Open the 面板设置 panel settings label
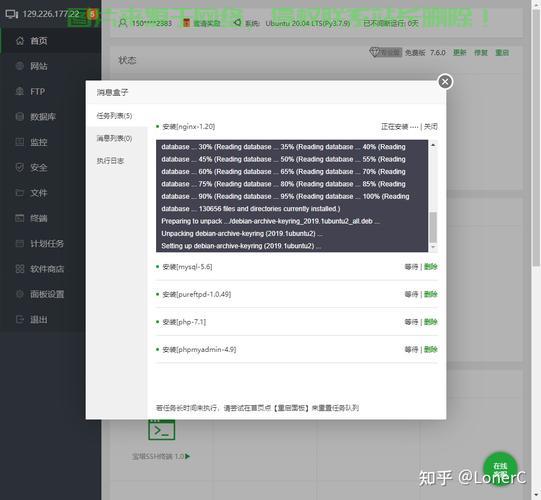The height and width of the screenshot is (500, 541). pyautogui.click(x=47, y=294)
